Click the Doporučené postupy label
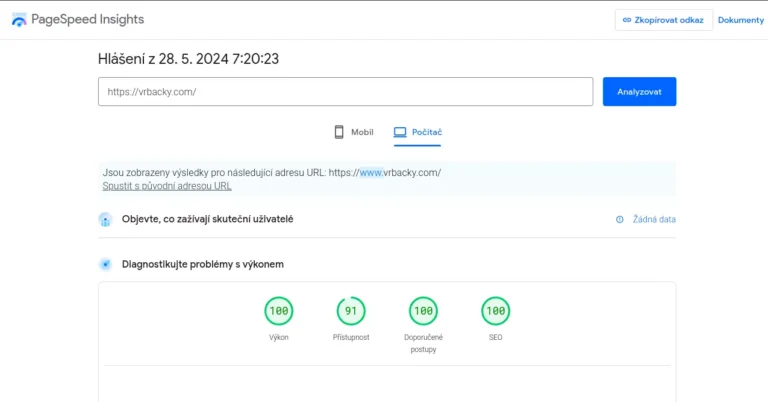The width and height of the screenshot is (768, 402). point(423,343)
